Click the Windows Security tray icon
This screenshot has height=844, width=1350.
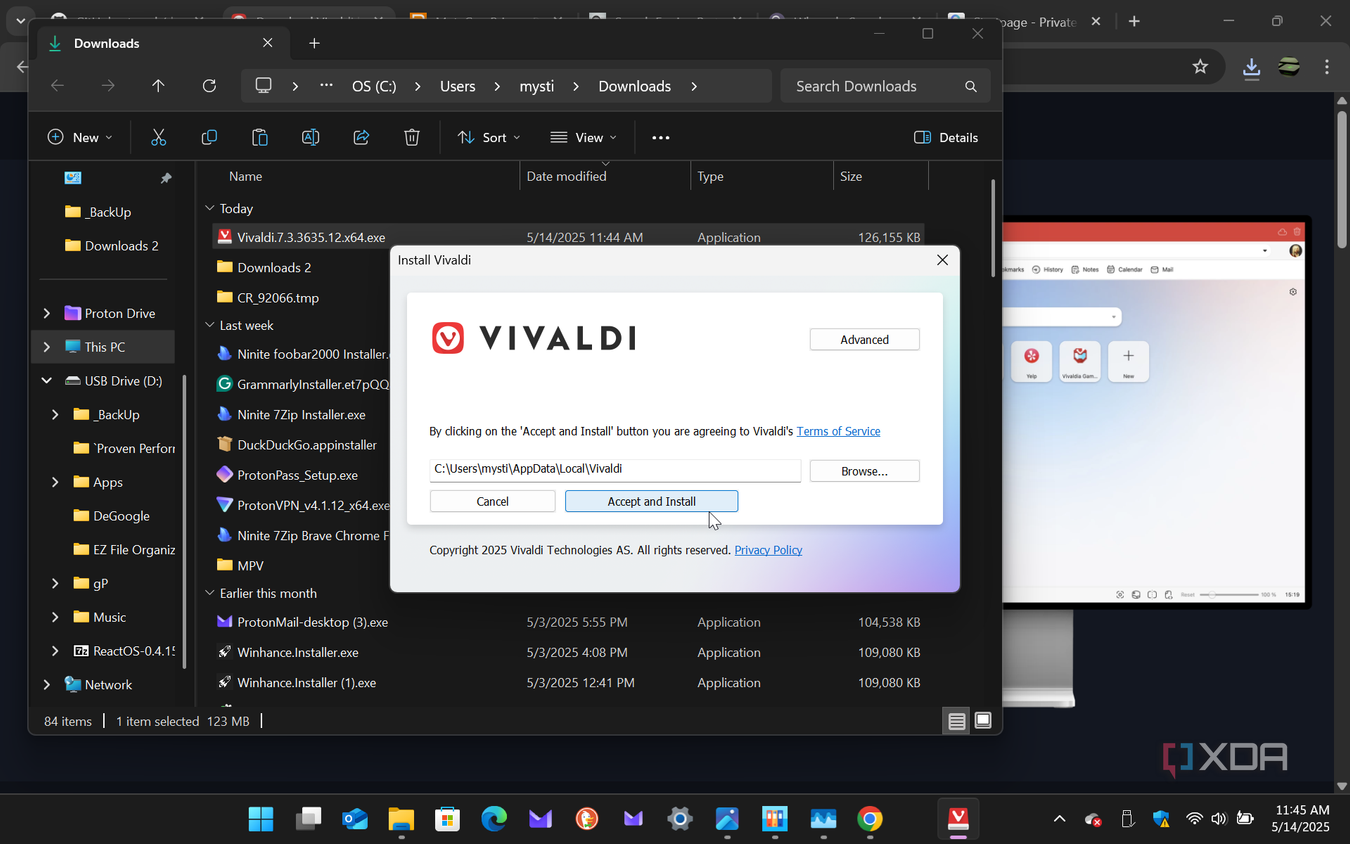click(1161, 819)
